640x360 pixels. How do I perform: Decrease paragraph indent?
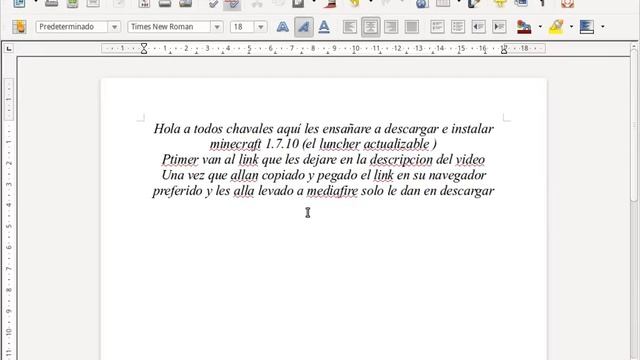coord(478,27)
